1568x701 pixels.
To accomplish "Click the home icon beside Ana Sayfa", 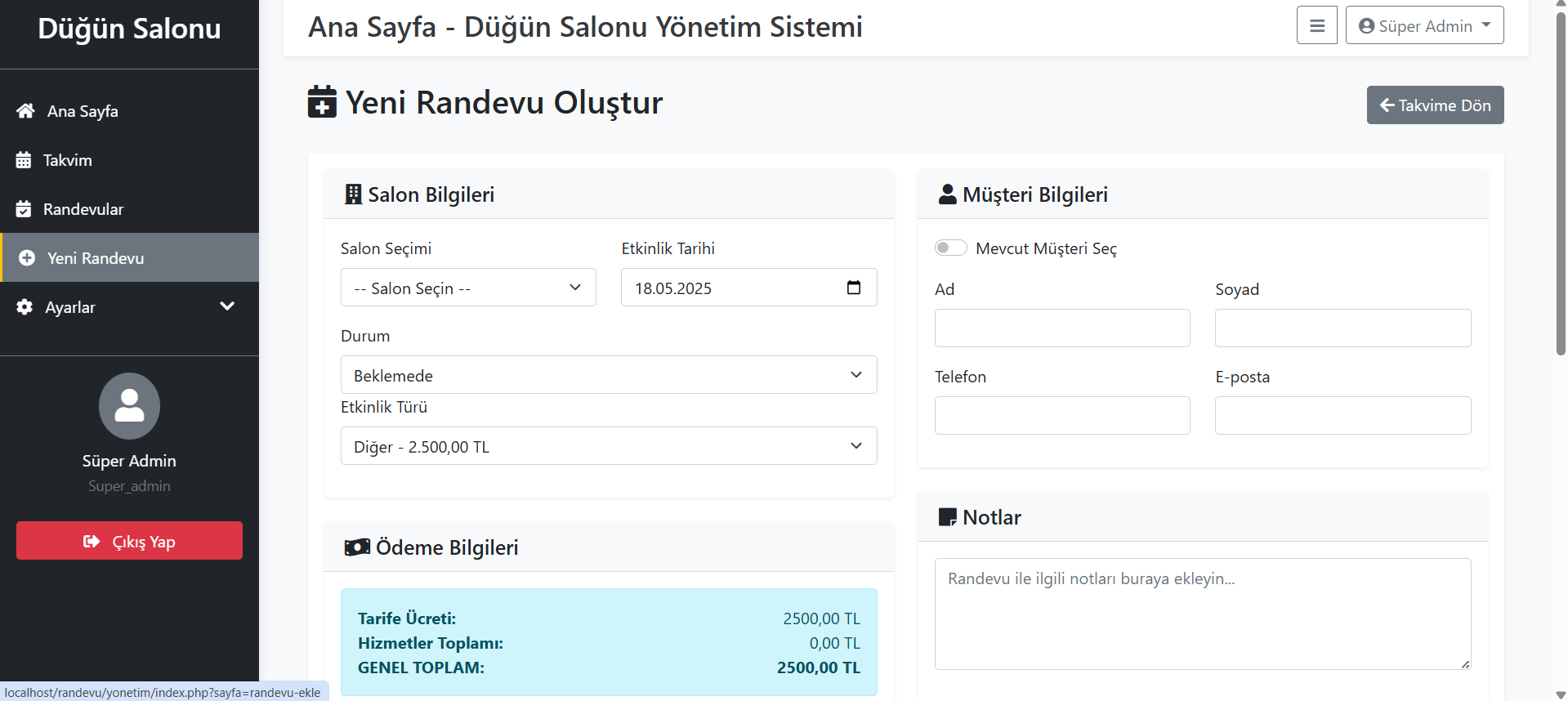I will coord(25,111).
